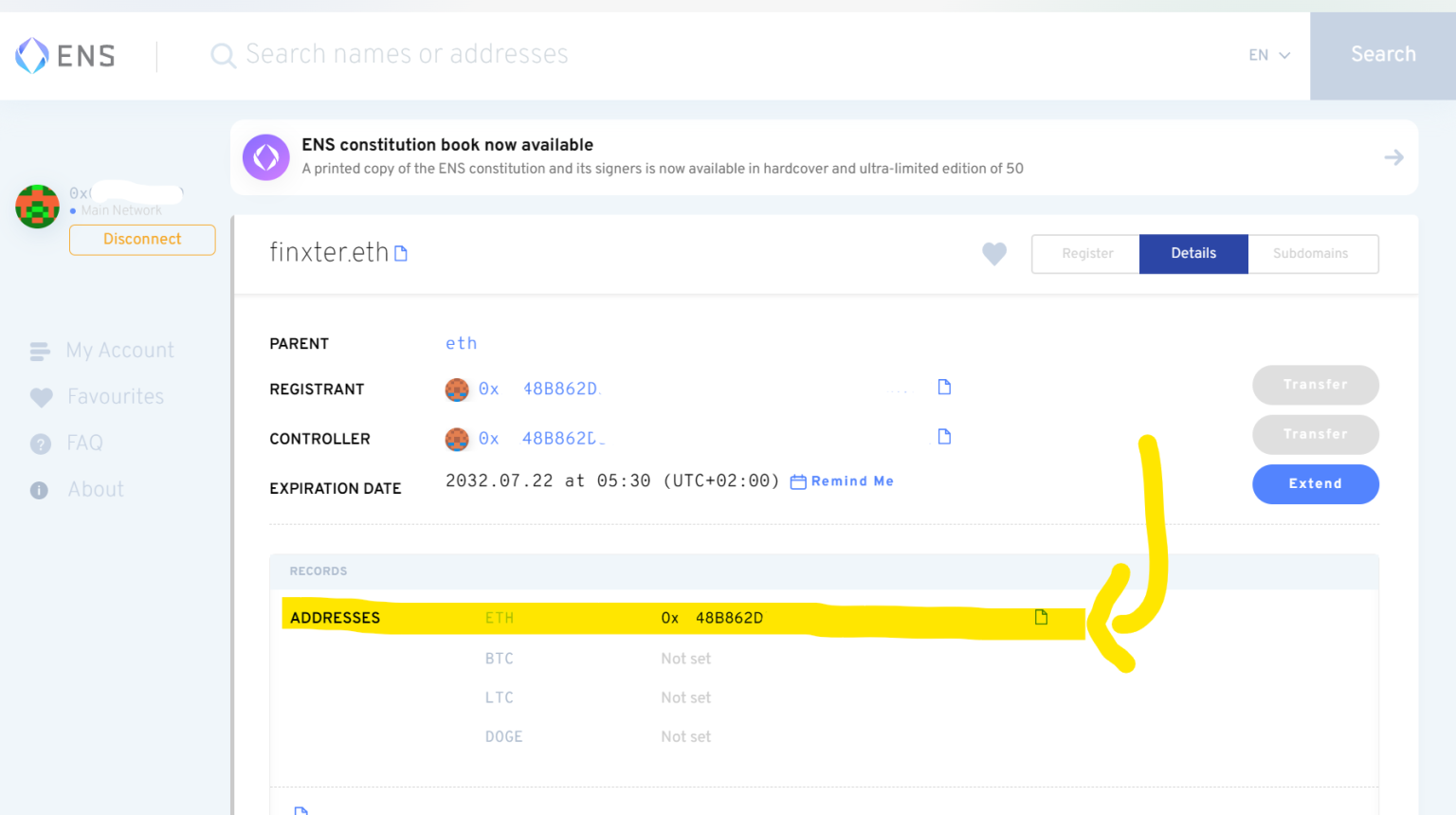Switch to the Register tab
The width and height of the screenshot is (1456, 815).
click(1086, 254)
